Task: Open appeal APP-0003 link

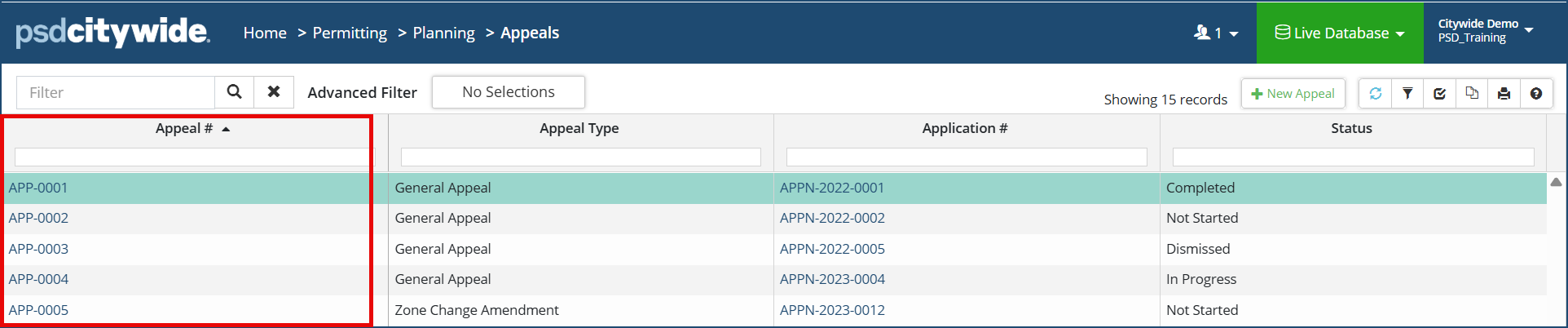Action: 39,249
